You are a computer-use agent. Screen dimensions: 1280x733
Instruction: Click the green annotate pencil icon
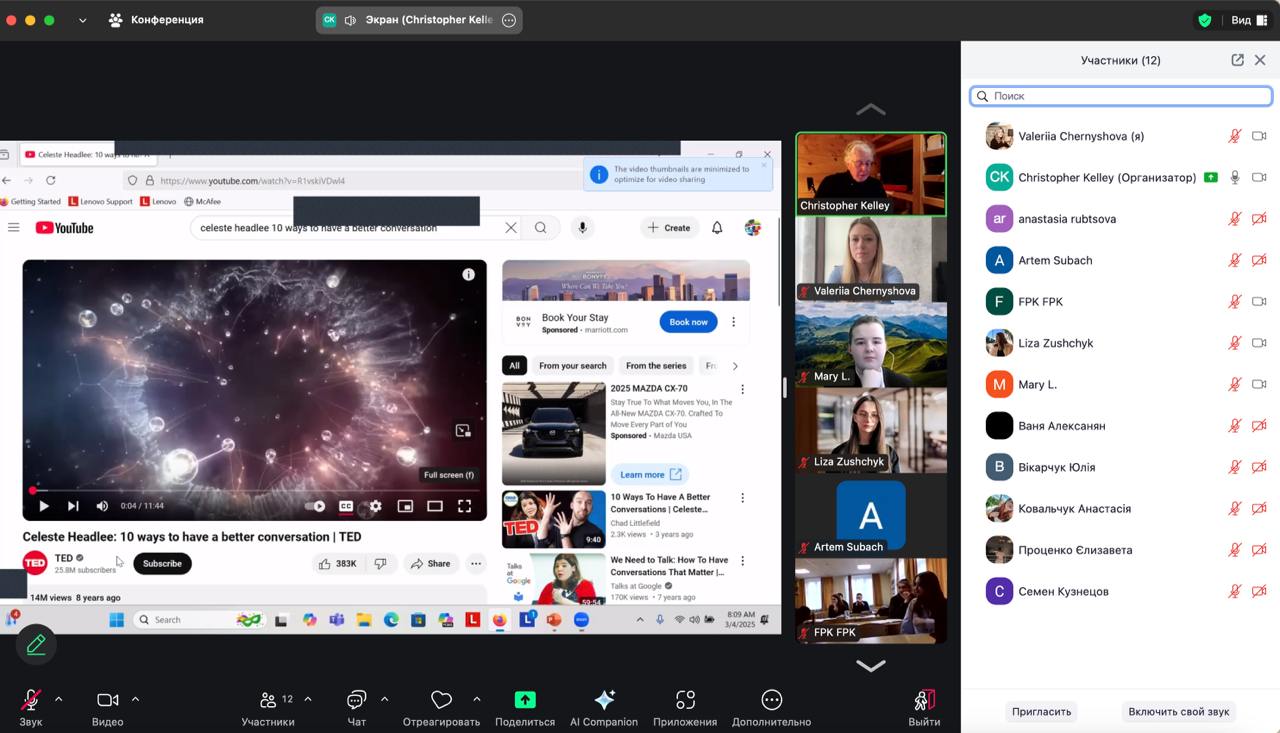(36, 645)
